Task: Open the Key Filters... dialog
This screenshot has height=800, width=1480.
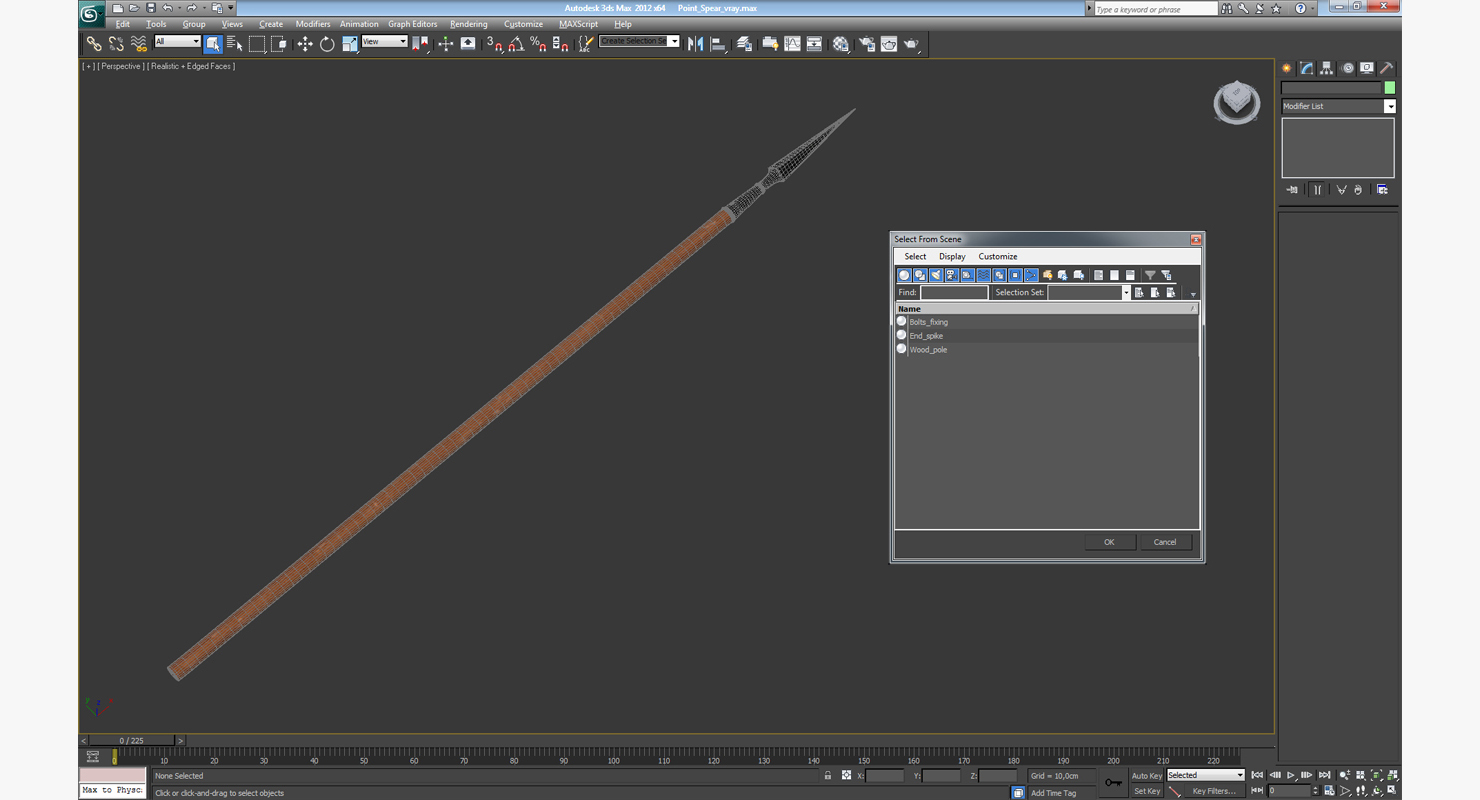Action: [1214, 791]
